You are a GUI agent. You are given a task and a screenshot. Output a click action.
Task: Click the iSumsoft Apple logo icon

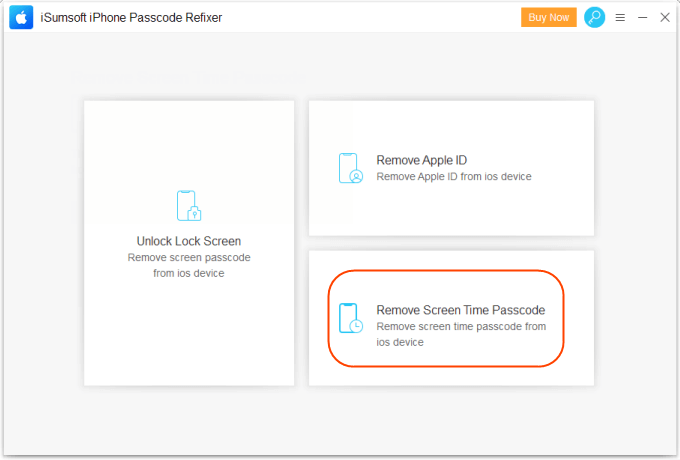21,17
